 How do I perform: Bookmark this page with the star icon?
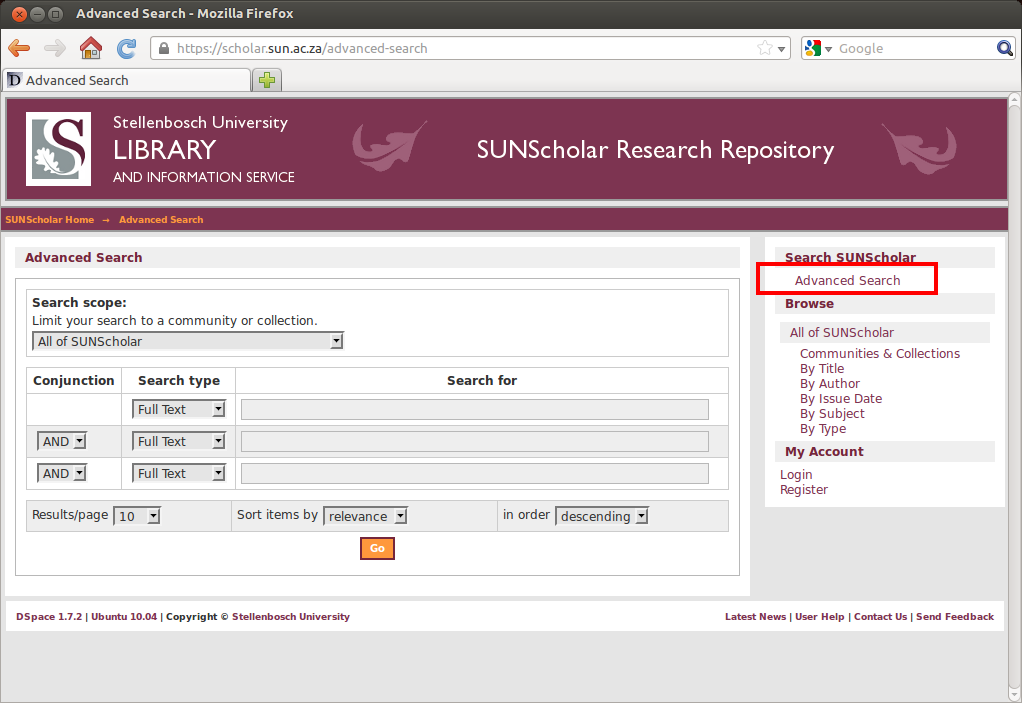765,48
